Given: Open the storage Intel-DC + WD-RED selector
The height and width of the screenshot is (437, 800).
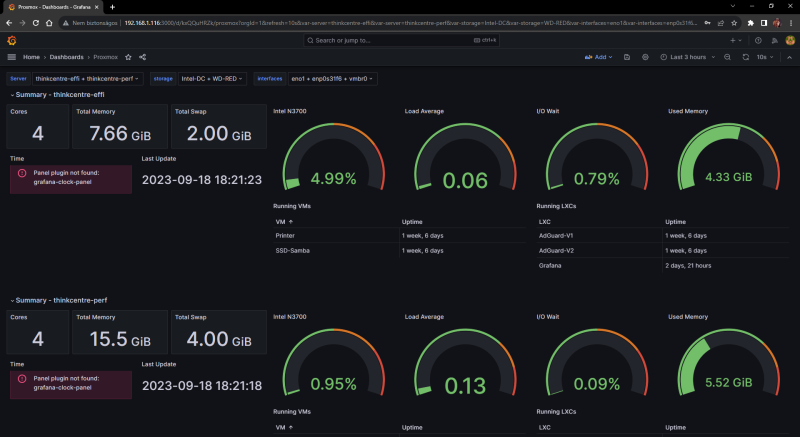Looking at the screenshot, I should pos(212,79).
